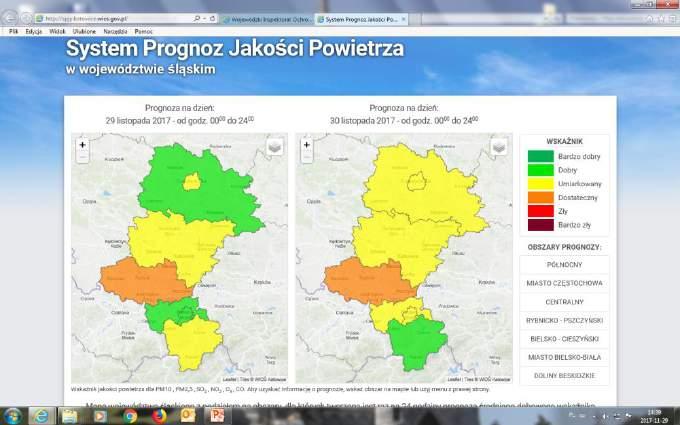Click the Bardzo dobry dark green swatch
The height and width of the screenshot is (425, 680).
540,157
